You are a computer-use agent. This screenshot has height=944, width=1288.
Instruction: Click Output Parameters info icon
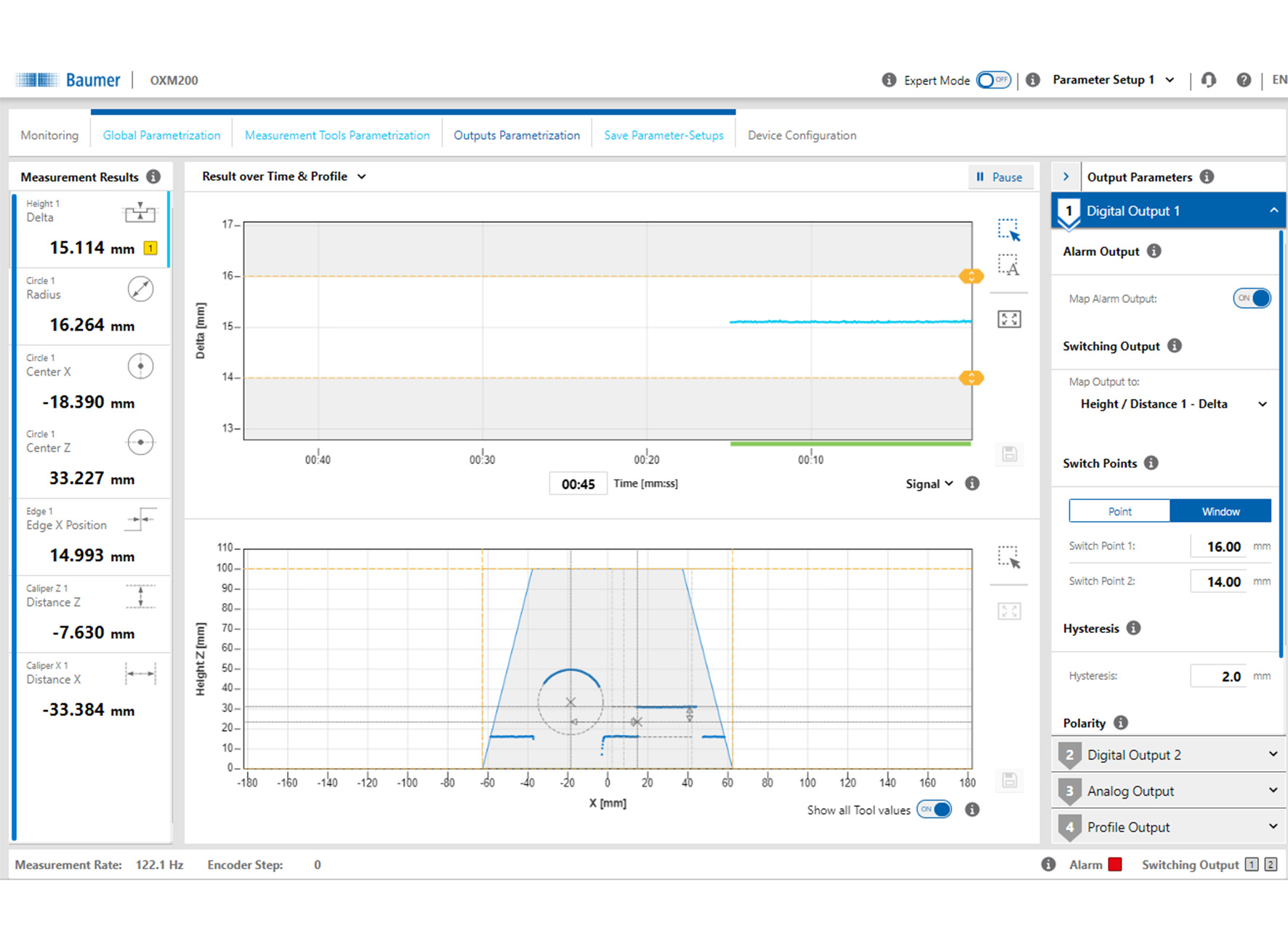point(1207,177)
